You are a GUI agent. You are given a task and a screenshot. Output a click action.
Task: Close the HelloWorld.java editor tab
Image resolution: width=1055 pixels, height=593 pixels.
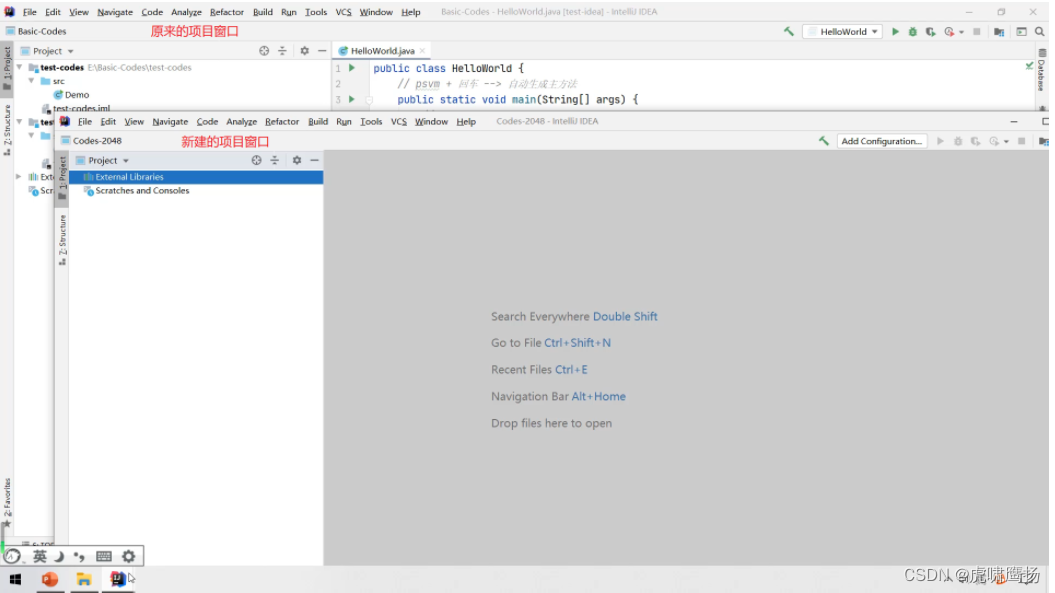click(423, 50)
